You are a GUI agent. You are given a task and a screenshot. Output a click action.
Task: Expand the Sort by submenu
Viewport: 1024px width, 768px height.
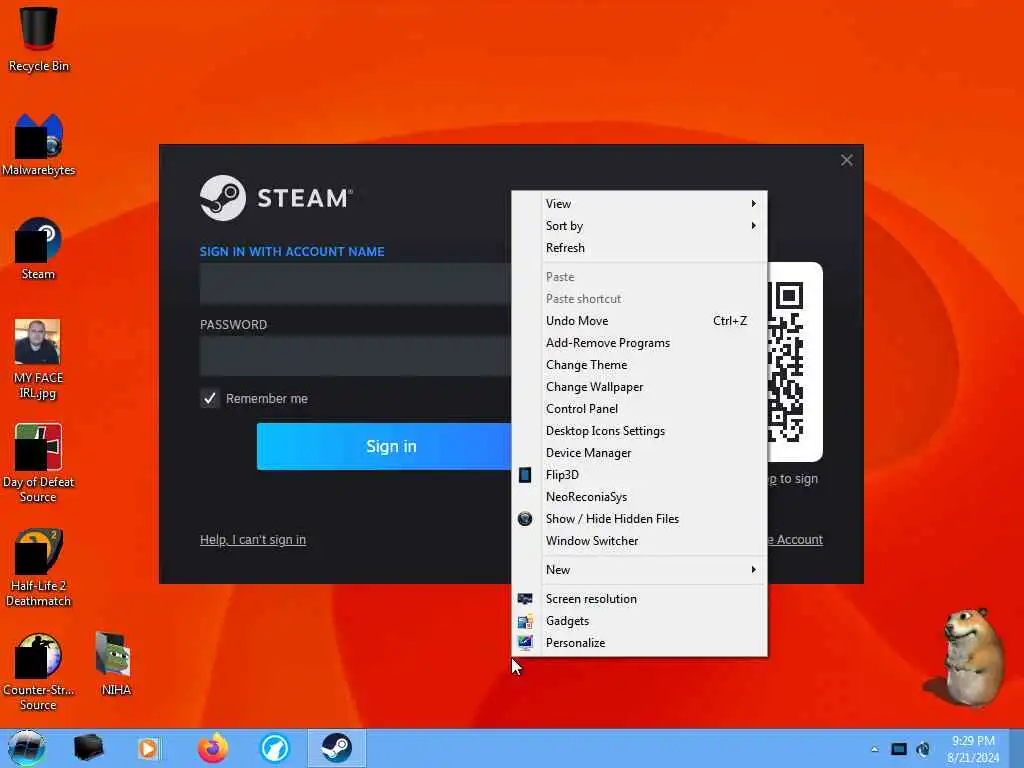639,226
